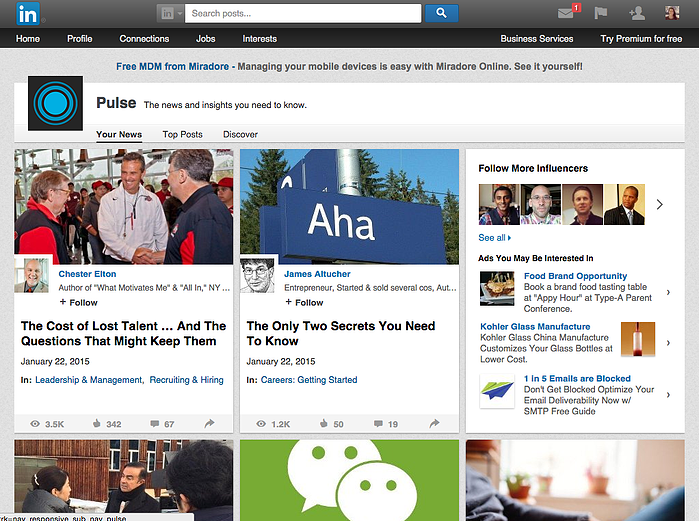Open James Altucher's author name link

317,274
